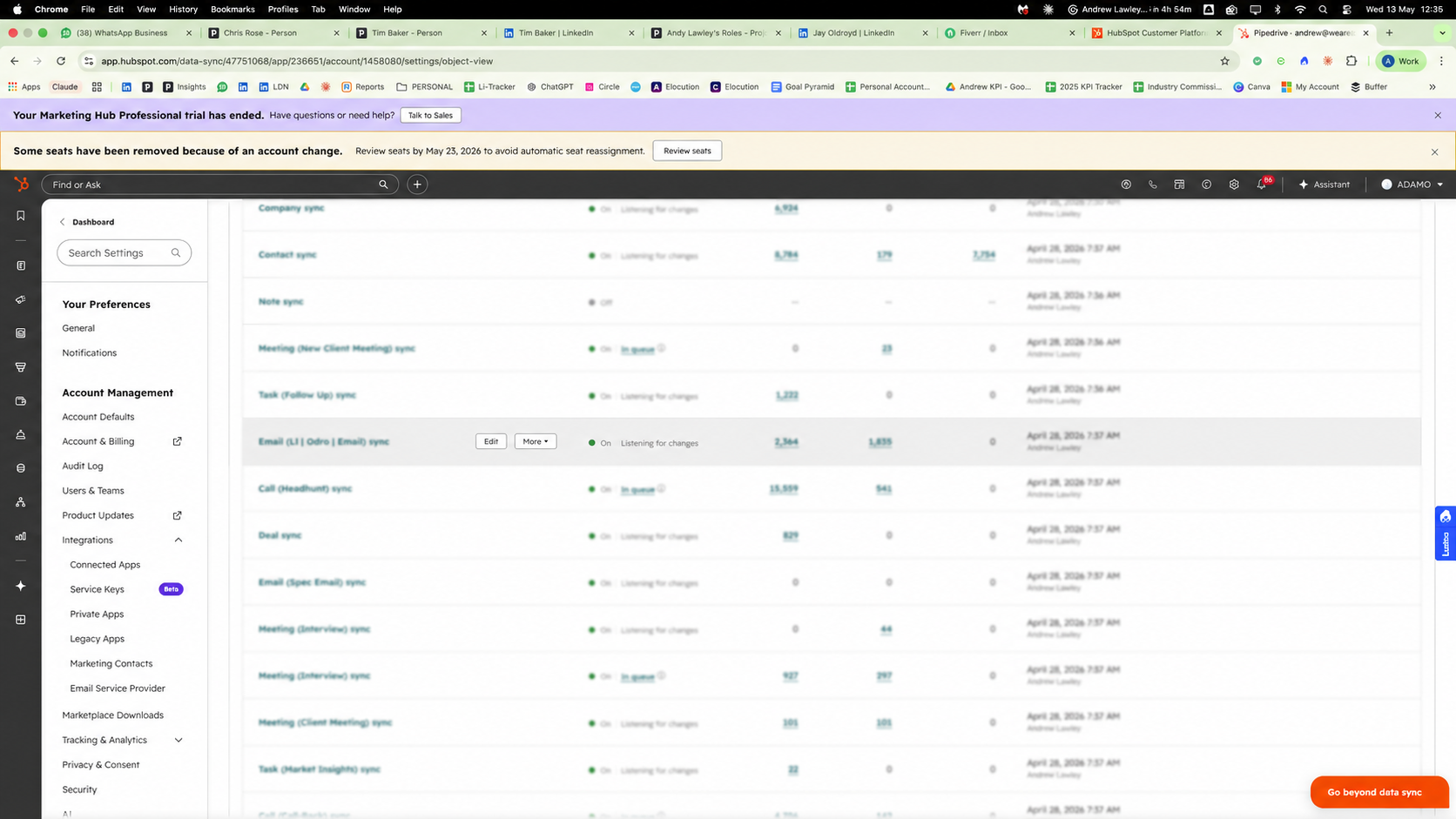Click the plus quick-create button
The width and height of the screenshot is (1456, 819).
point(417,185)
